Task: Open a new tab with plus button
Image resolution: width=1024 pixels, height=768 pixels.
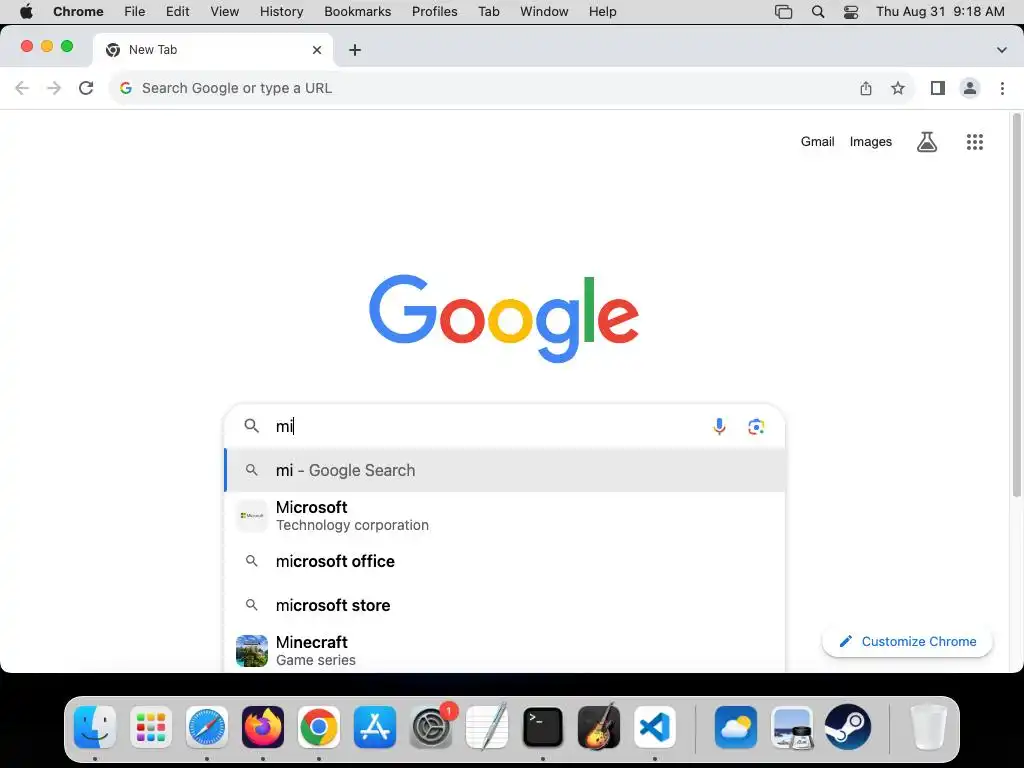Action: tap(355, 50)
